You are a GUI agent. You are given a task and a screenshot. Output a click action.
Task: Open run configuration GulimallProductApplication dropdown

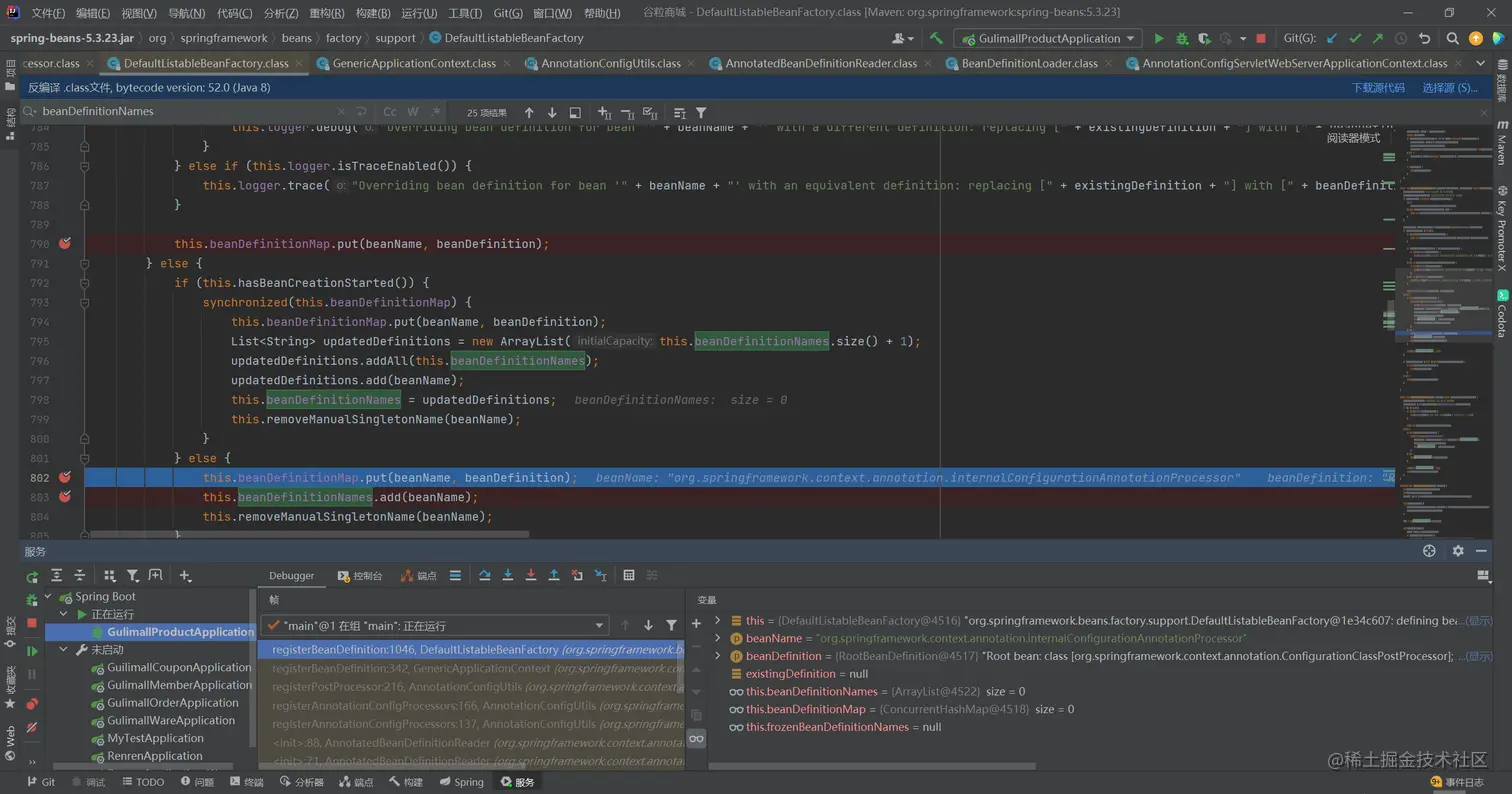[x=1047, y=38]
